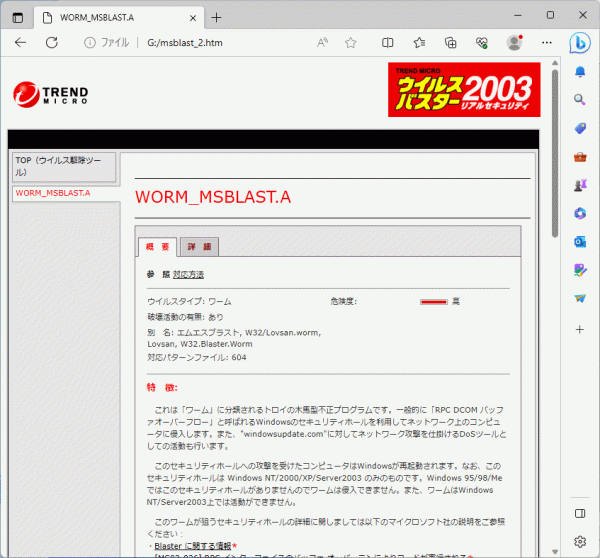This screenshot has width=600, height=558.
Task: Open the profile avatar menu
Action: coord(514,42)
